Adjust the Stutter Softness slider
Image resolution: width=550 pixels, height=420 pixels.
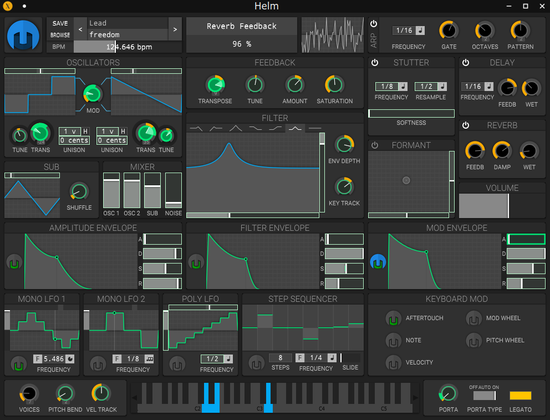411,113
